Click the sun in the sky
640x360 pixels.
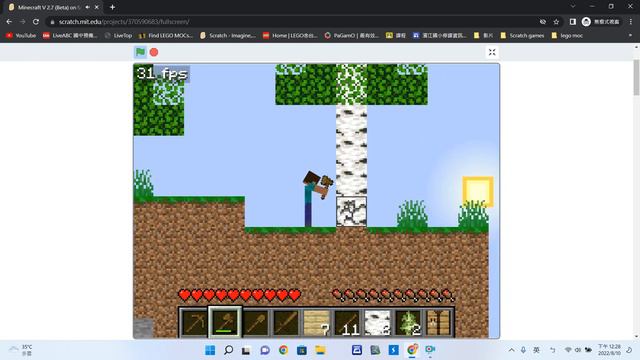(478, 191)
